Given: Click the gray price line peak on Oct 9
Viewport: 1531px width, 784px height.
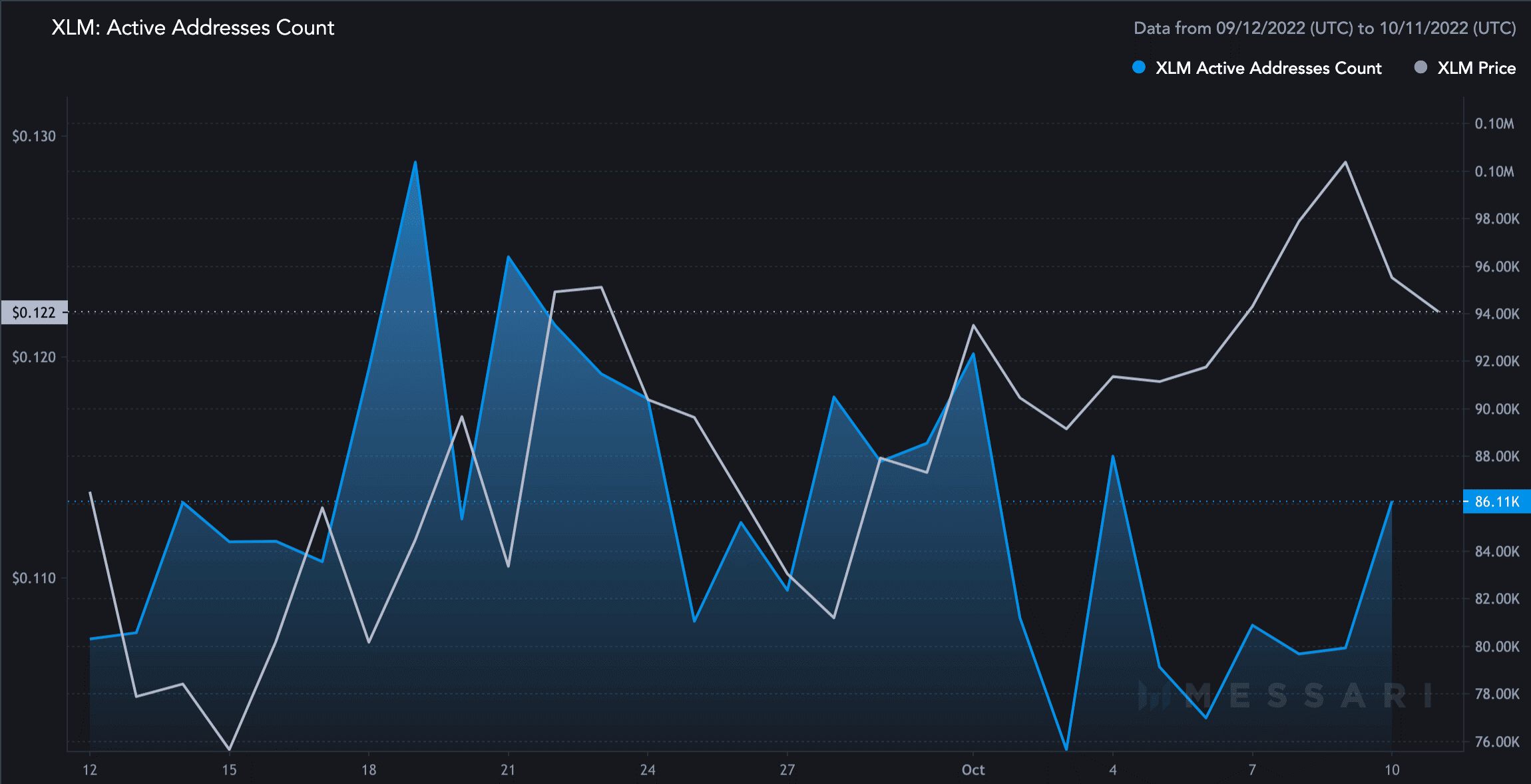Looking at the screenshot, I should 1345,162.
